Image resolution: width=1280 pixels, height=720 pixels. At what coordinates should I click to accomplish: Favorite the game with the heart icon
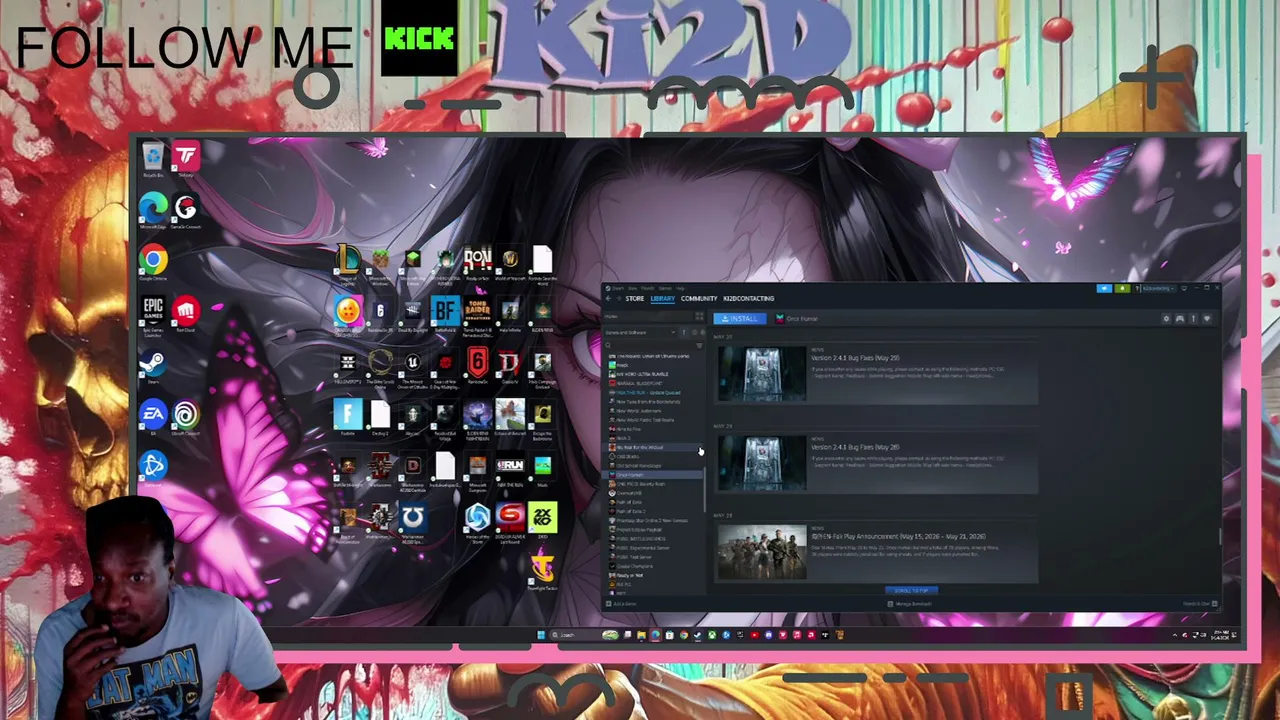pyautogui.click(x=1207, y=319)
